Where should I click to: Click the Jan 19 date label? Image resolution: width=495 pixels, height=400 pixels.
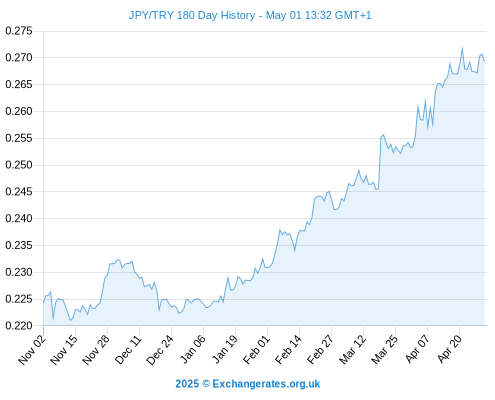coord(225,349)
